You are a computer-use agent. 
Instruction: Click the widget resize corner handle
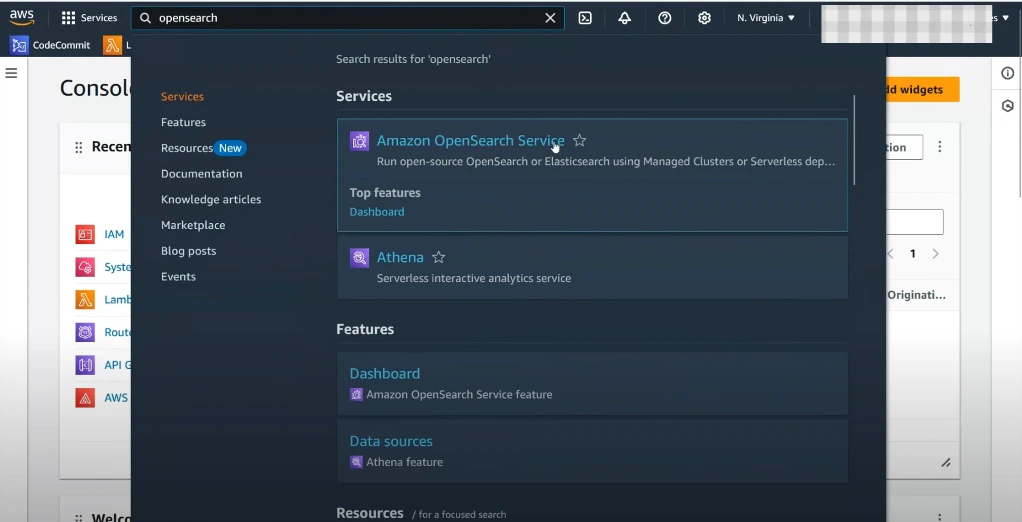coord(946,463)
